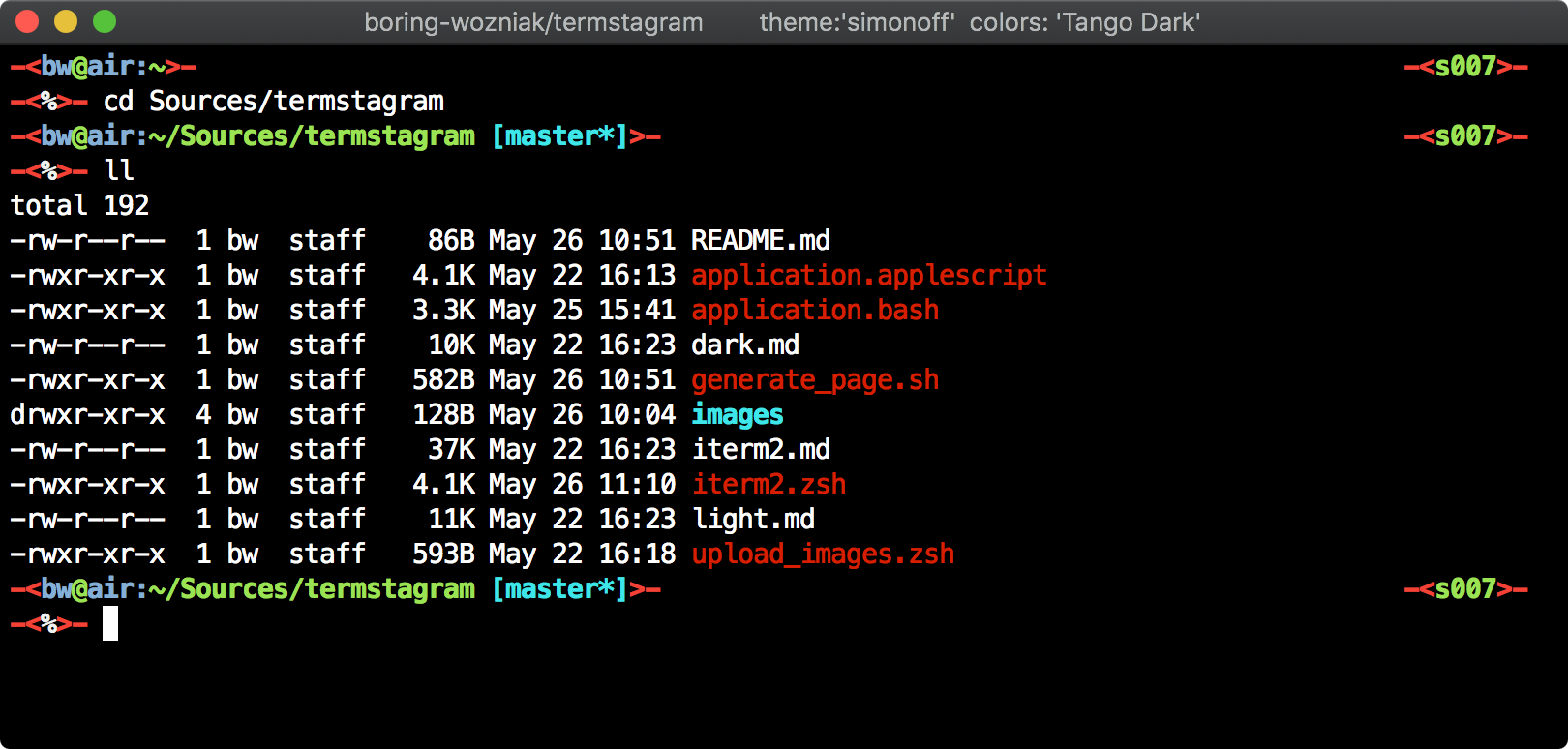The image size is (1568, 749).
Task: Click the images directory name
Action: (x=738, y=414)
